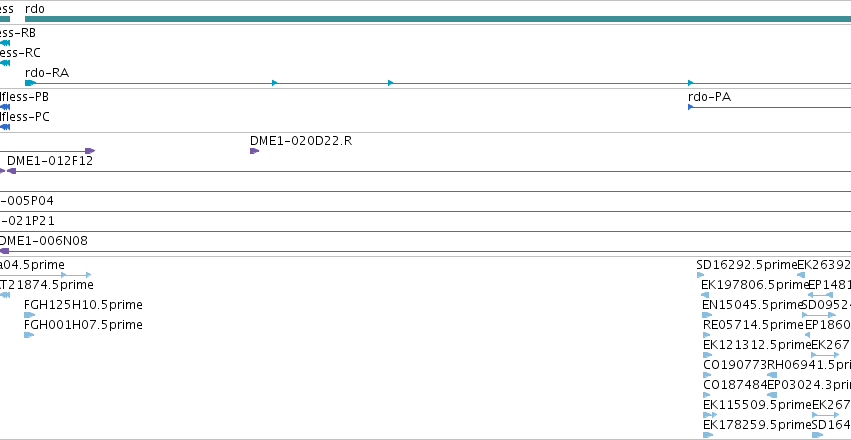
Task: Select the EP1860 EST label
Action: point(828,325)
